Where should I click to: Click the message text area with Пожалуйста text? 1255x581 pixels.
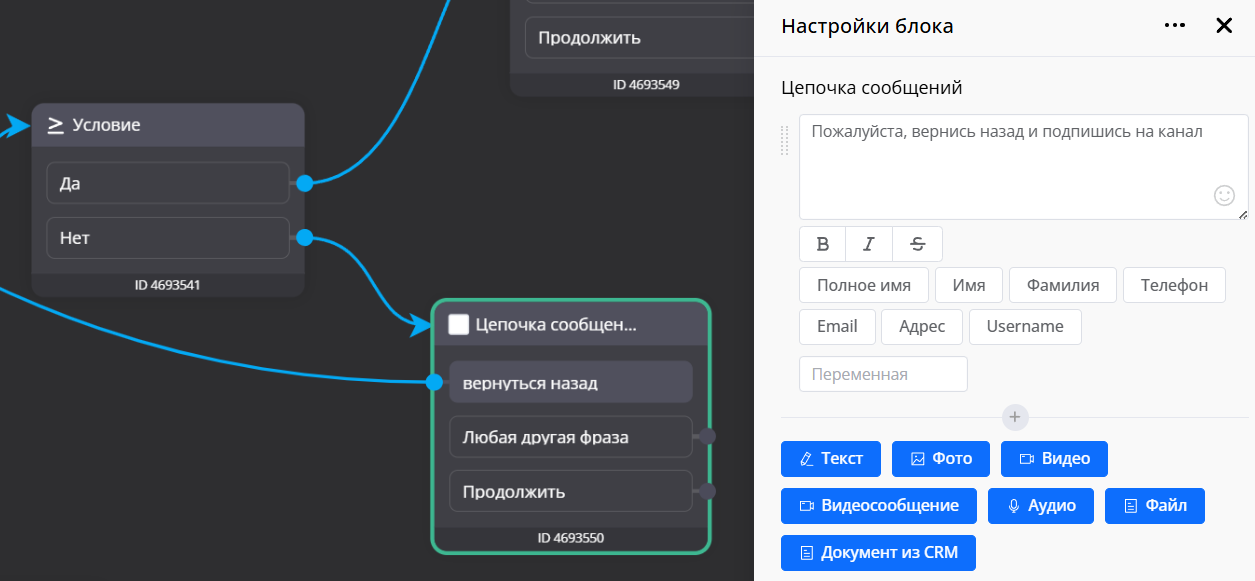1024,167
